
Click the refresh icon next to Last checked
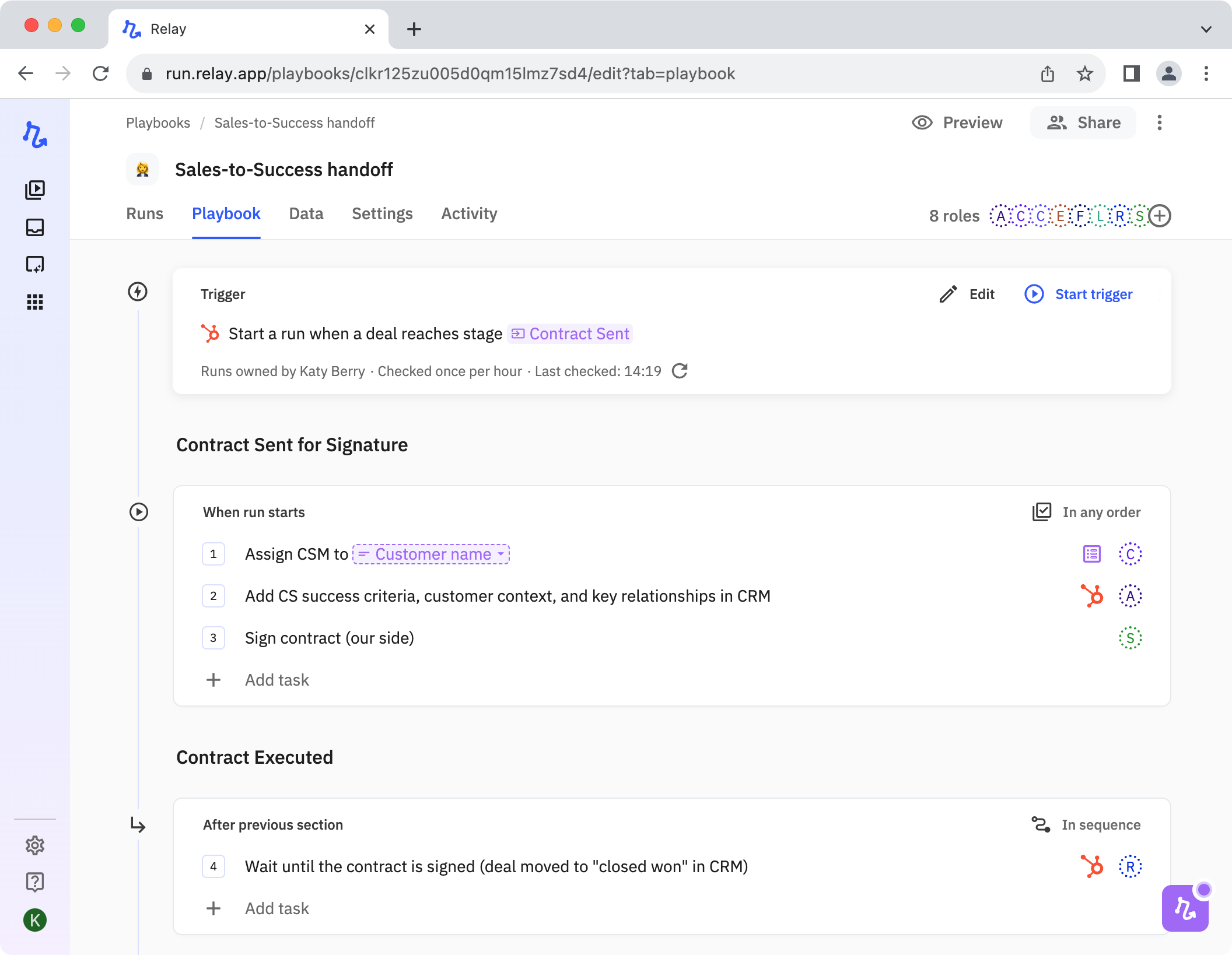click(680, 371)
